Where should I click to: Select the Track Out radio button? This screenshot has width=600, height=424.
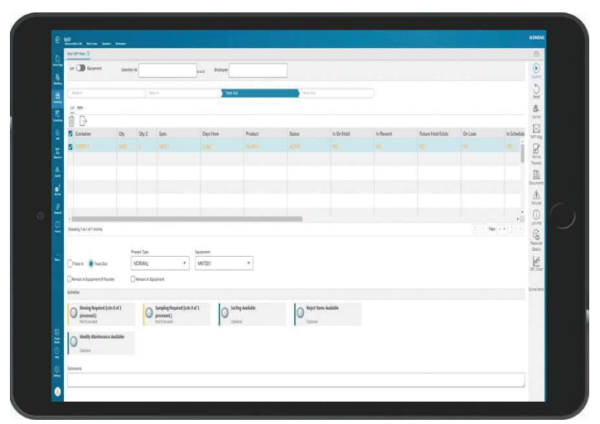click(90, 263)
